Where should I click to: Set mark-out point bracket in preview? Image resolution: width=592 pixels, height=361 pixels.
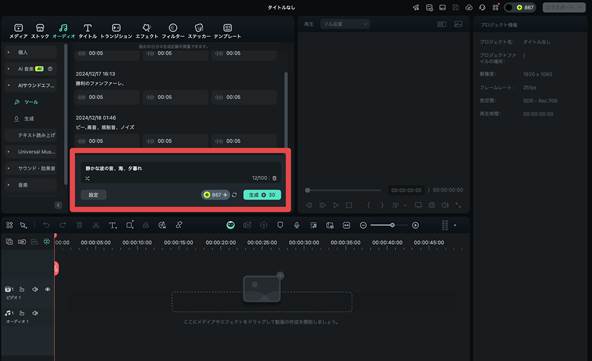point(382,205)
